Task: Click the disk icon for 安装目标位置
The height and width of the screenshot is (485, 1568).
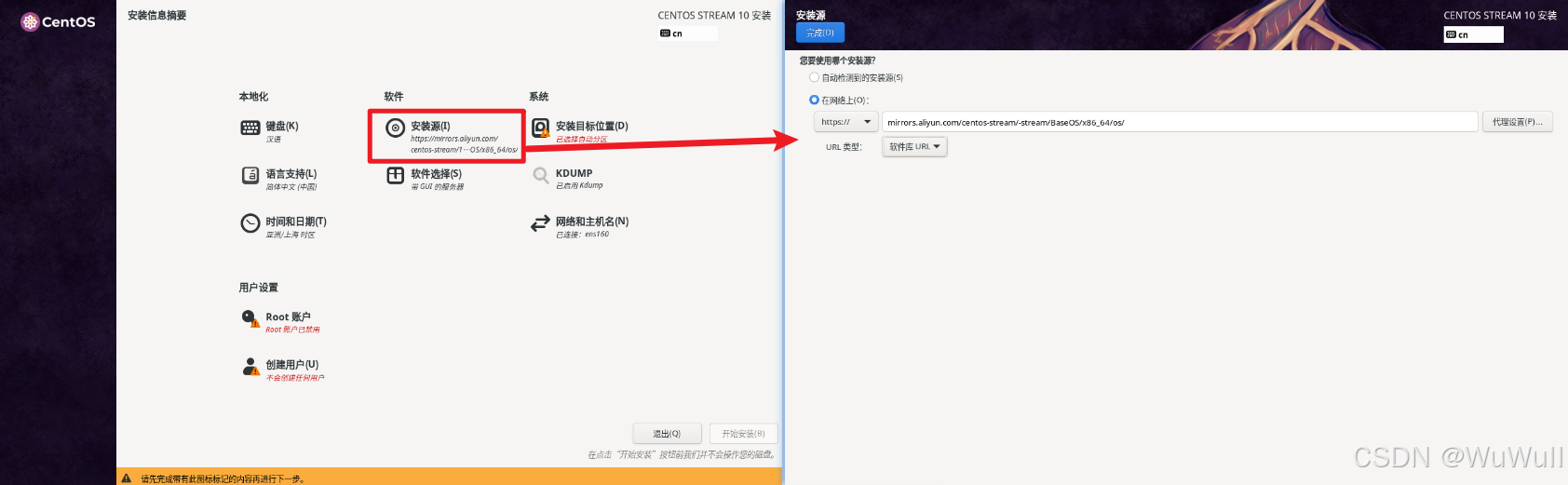Action: (541, 128)
